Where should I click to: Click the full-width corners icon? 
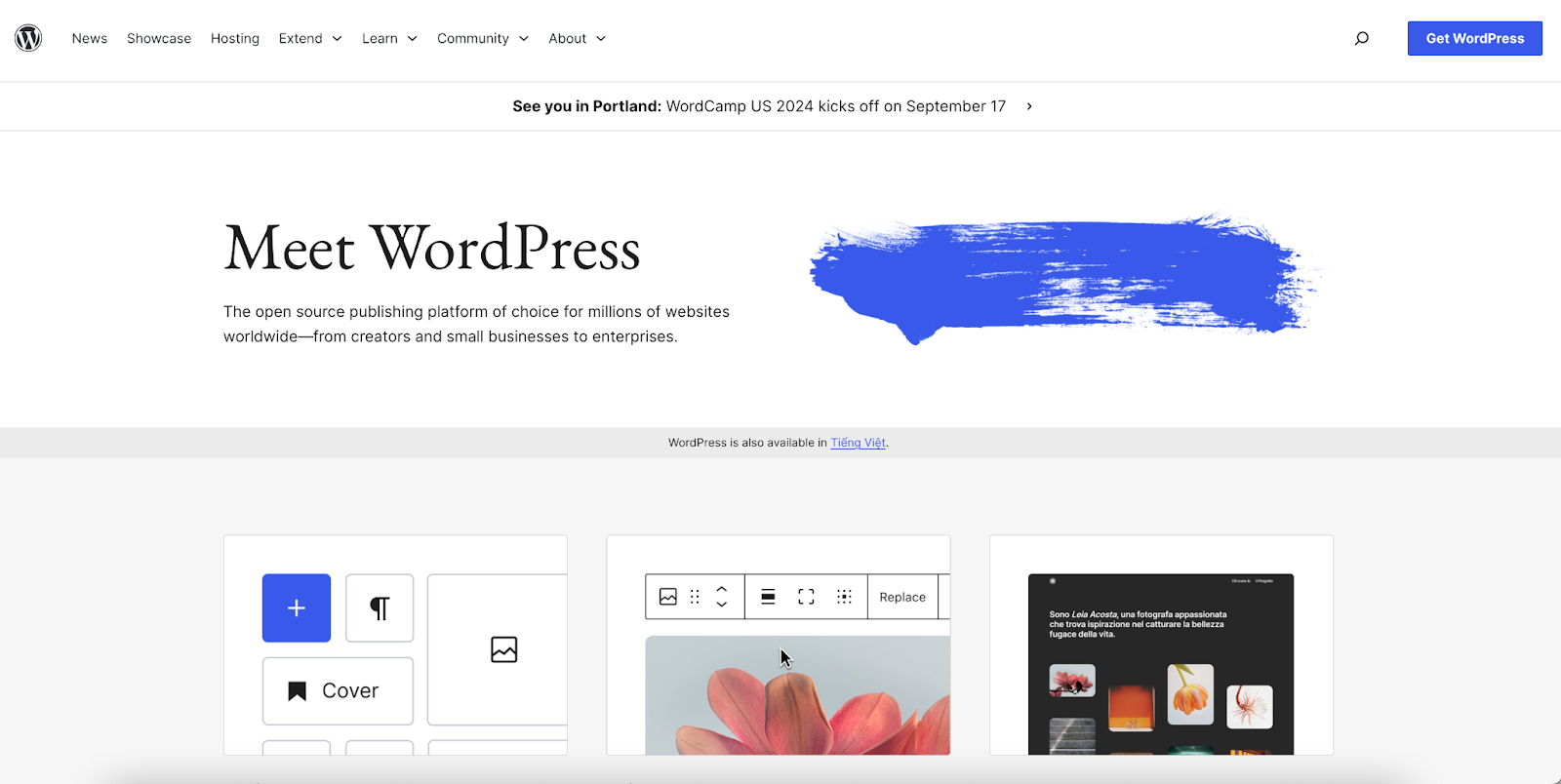[806, 597]
